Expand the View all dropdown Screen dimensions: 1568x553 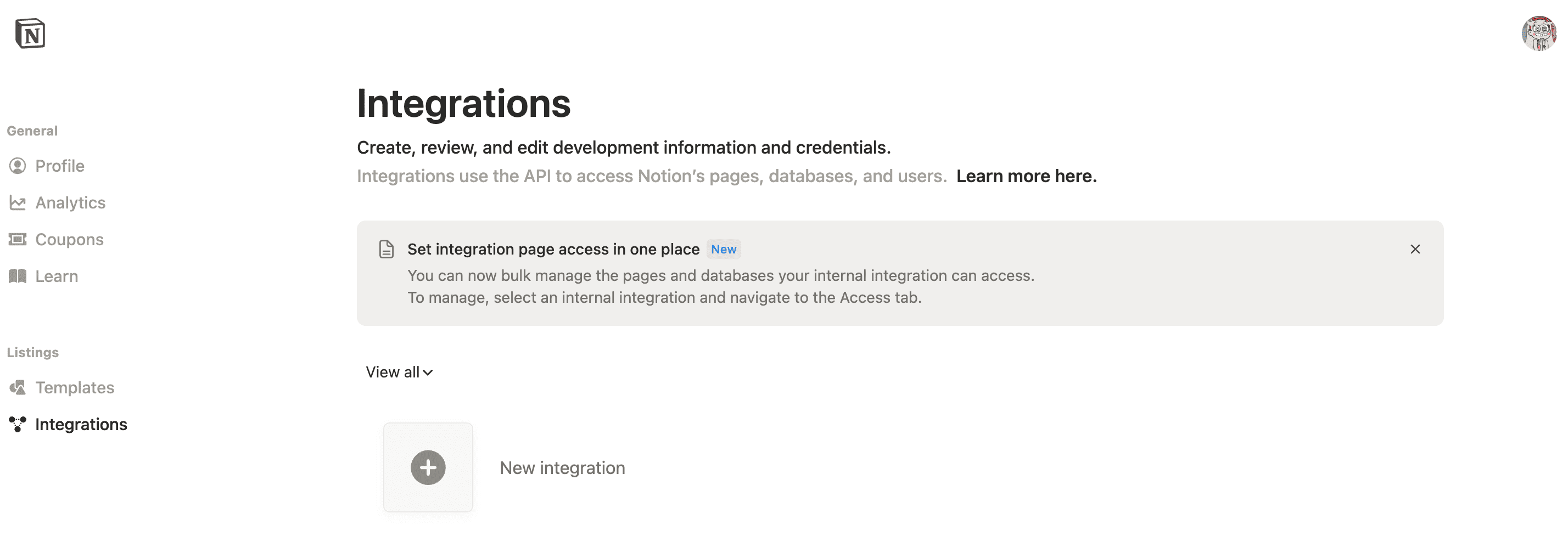click(393, 373)
